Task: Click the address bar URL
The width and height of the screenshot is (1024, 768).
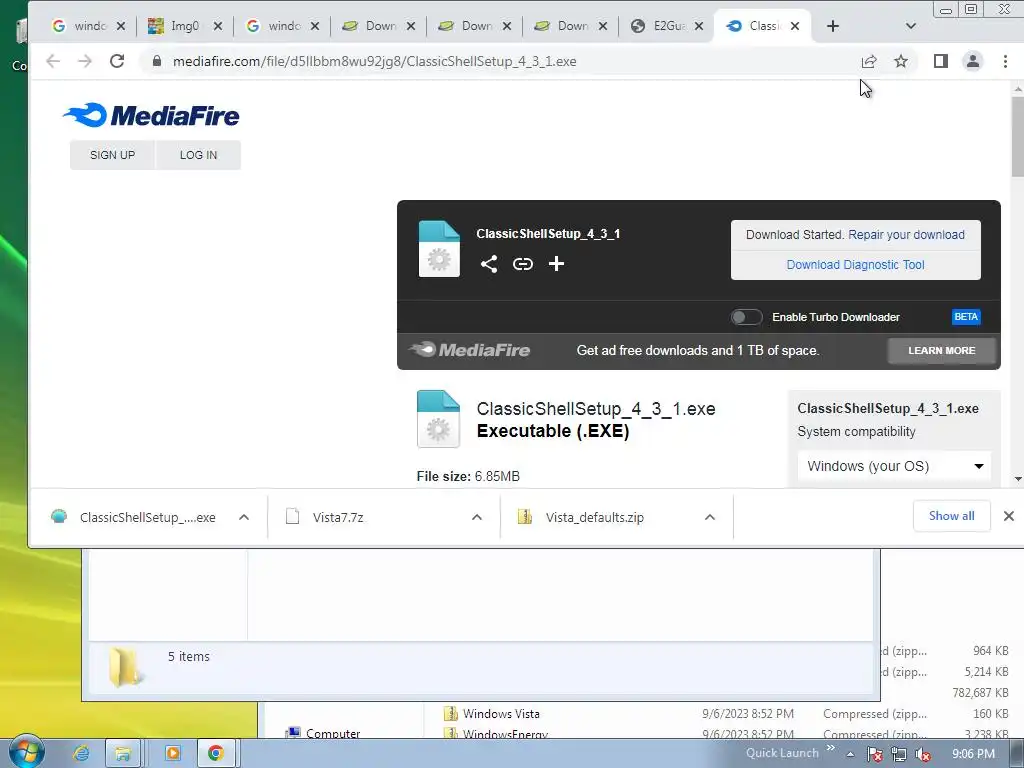Action: (x=374, y=61)
